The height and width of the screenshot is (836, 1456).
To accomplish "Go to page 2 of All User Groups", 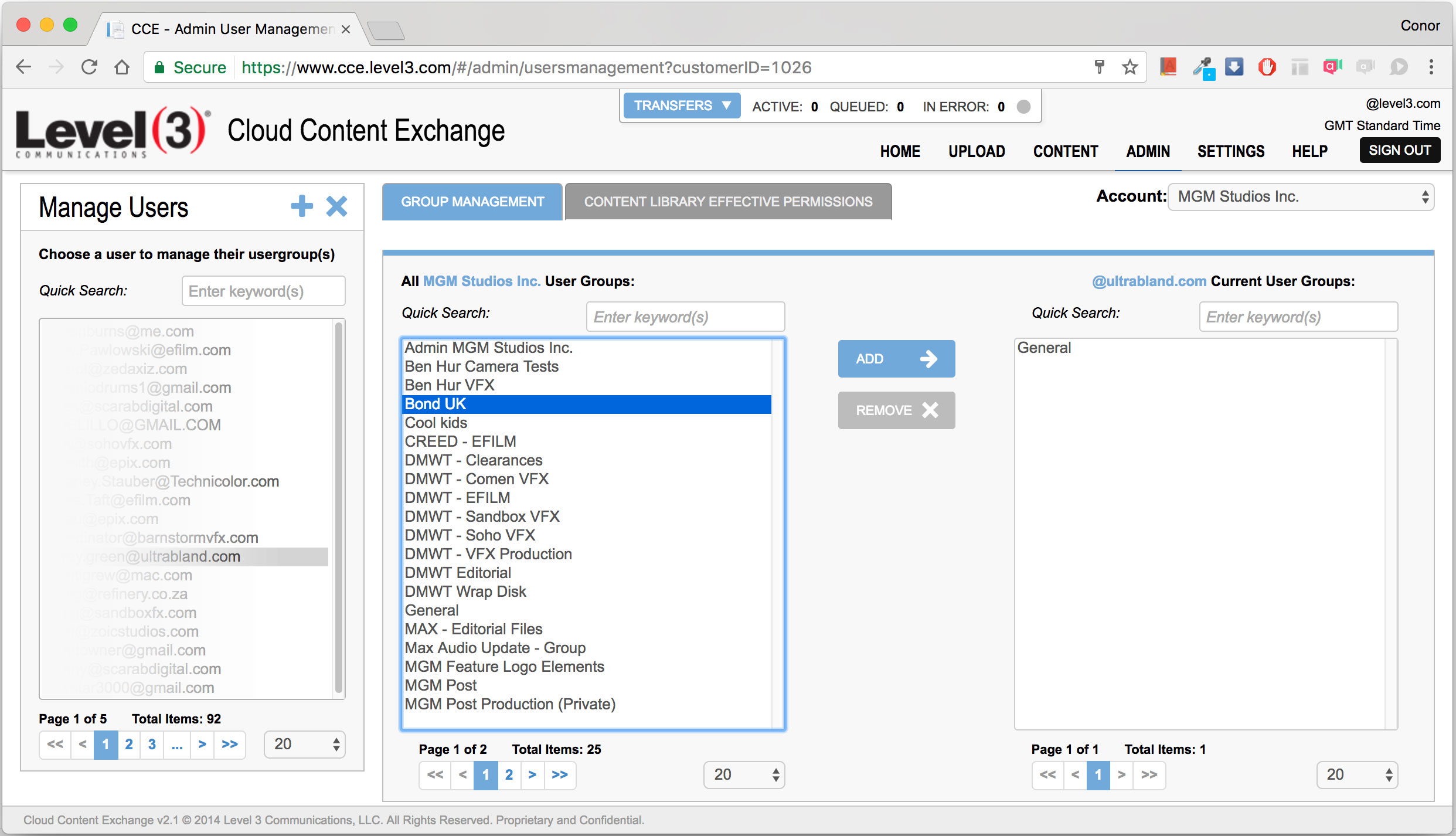I will 509,775.
